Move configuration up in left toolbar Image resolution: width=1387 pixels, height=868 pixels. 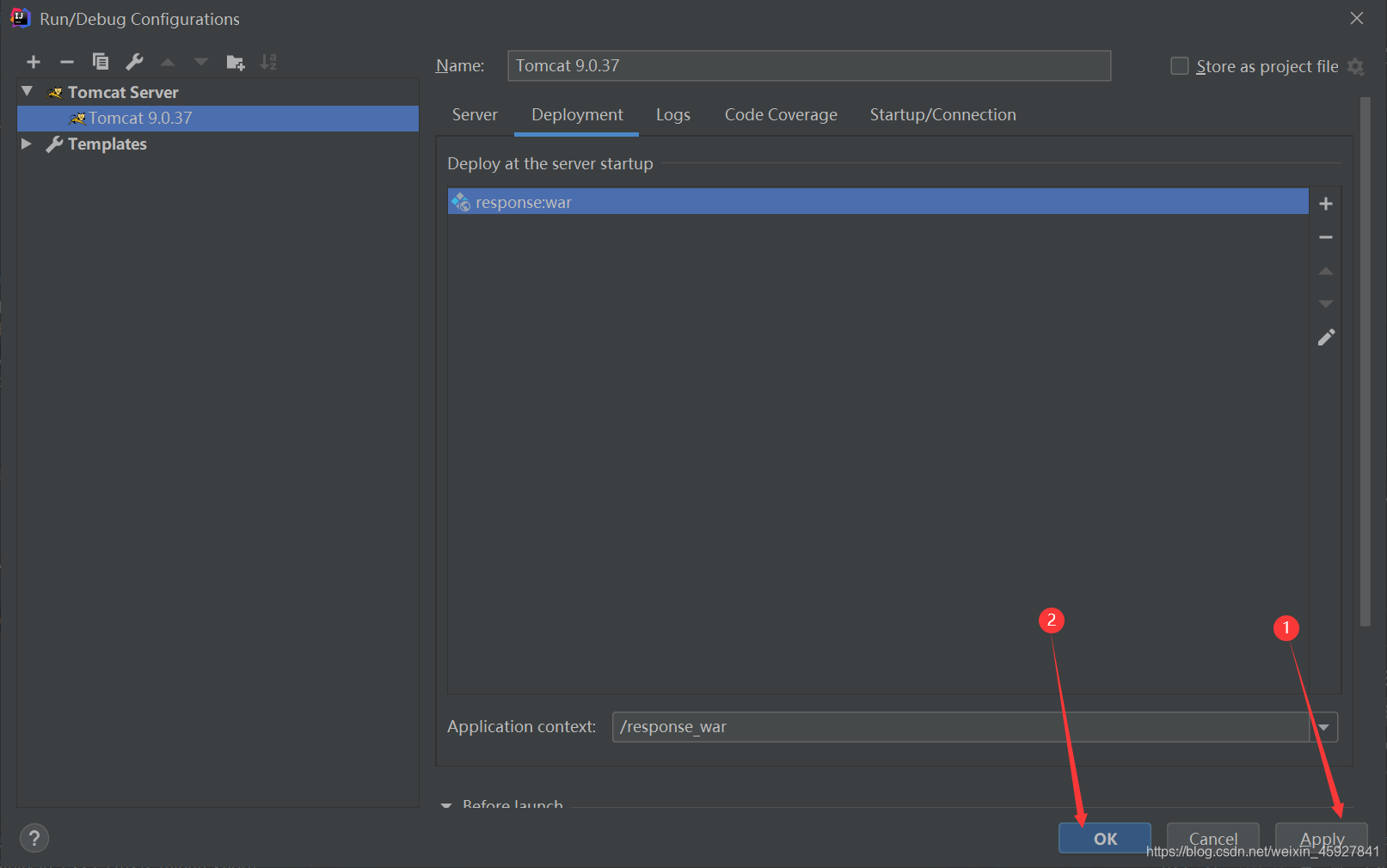click(x=168, y=62)
